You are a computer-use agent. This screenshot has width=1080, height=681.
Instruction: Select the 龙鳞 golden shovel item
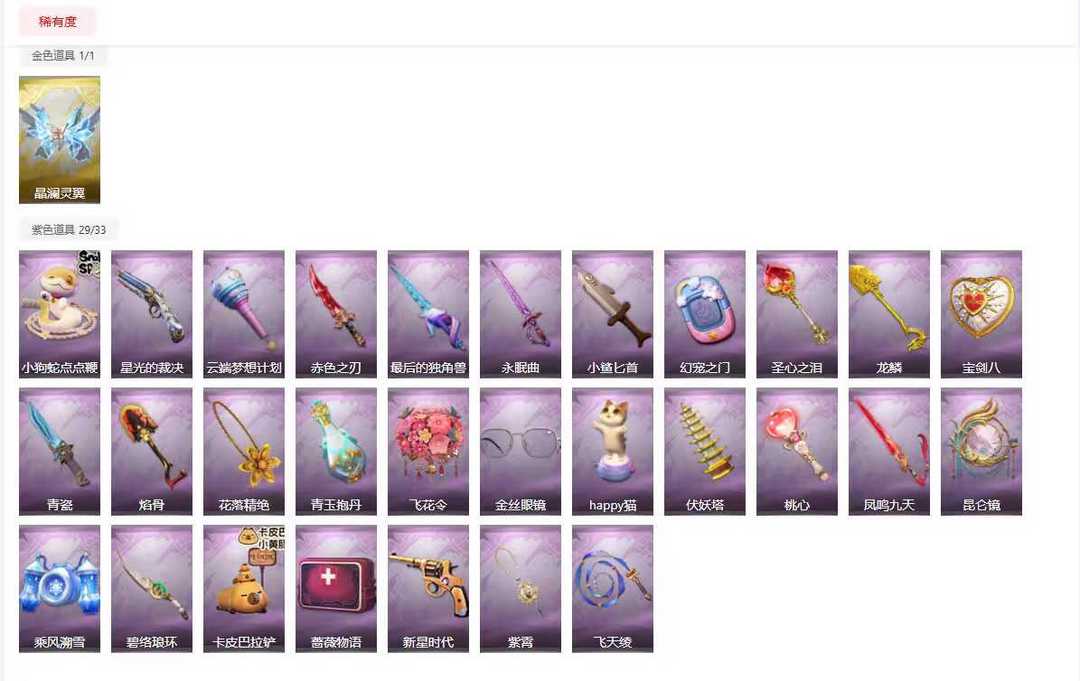coord(889,314)
